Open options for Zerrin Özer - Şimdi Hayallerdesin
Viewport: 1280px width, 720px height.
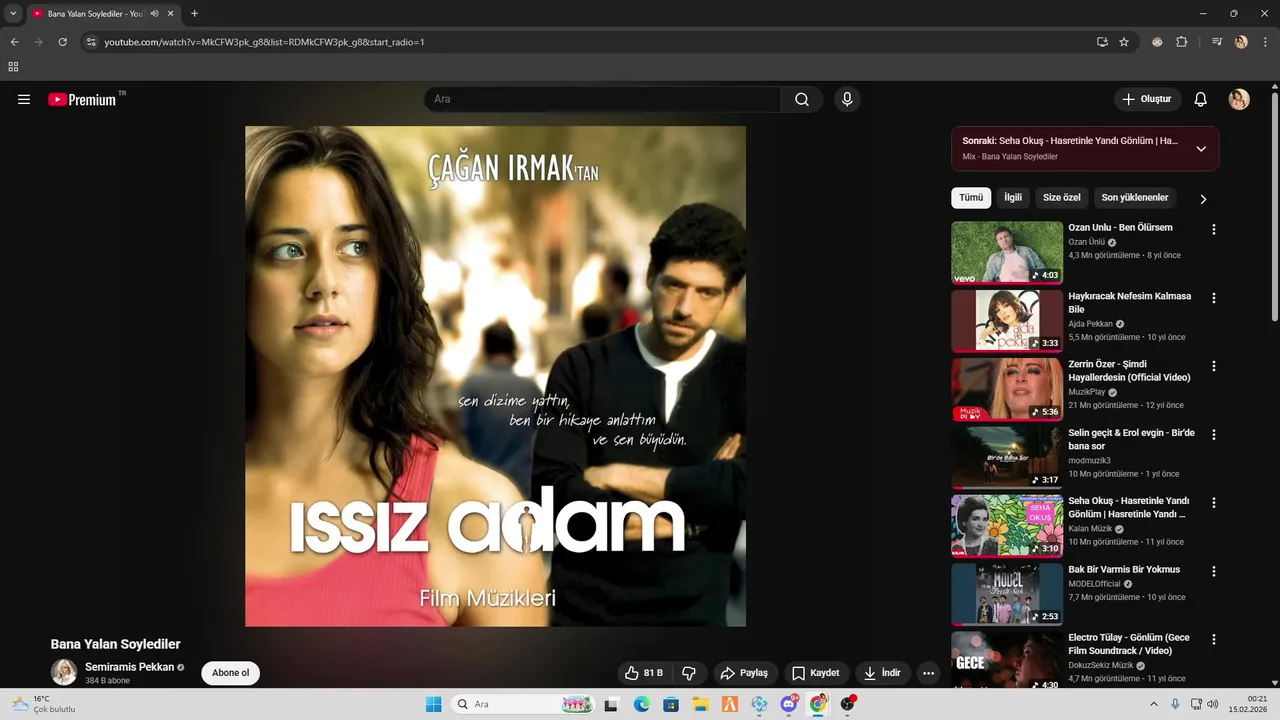point(1214,366)
